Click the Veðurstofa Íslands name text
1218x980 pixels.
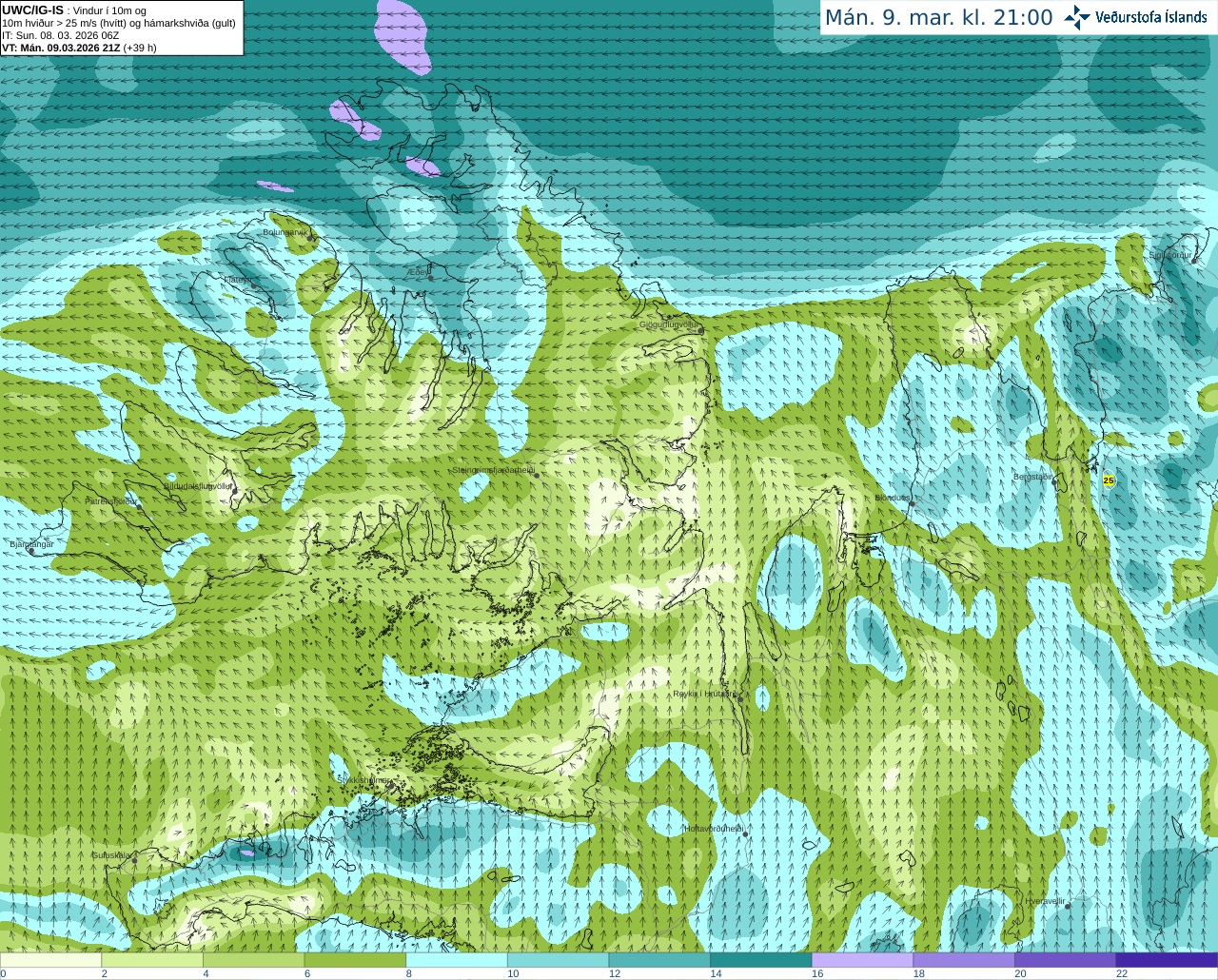pyautogui.click(x=1151, y=17)
